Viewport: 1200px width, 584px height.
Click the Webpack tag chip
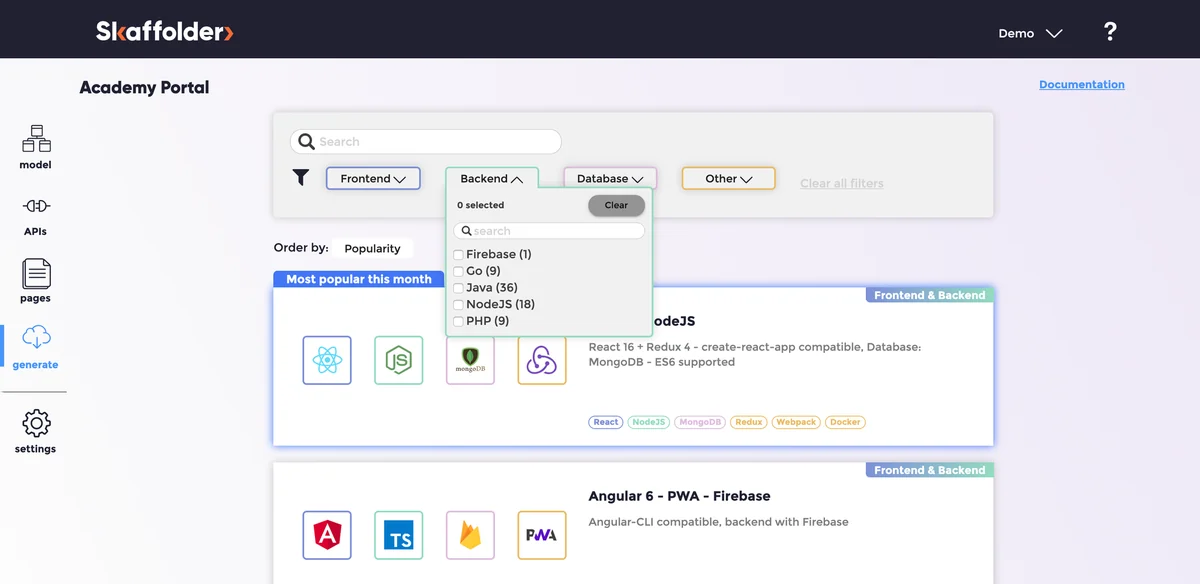pos(797,422)
